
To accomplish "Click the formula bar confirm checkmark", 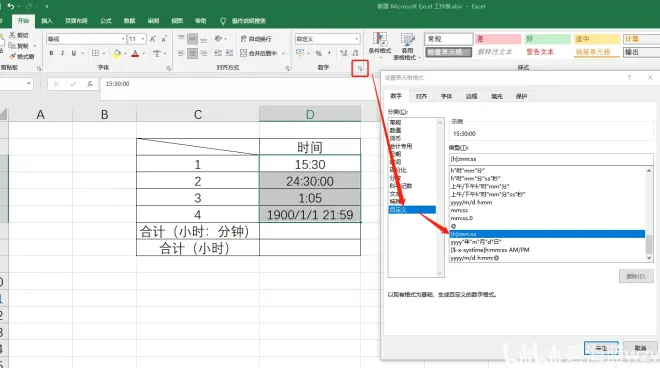I will click(73, 84).
